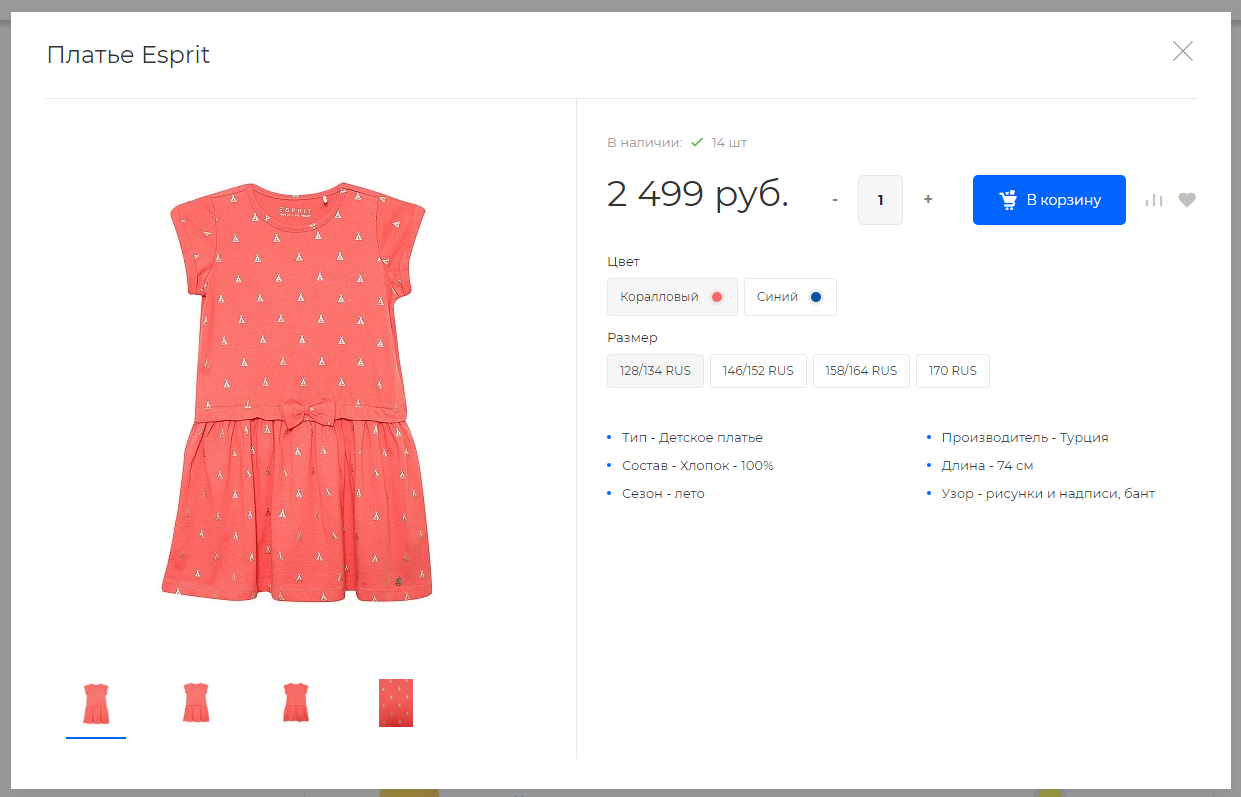The width and height of the screenshot is (1241, 797).
Task: Close the Платье Esprit product popup
Action: click(1183, 52)
